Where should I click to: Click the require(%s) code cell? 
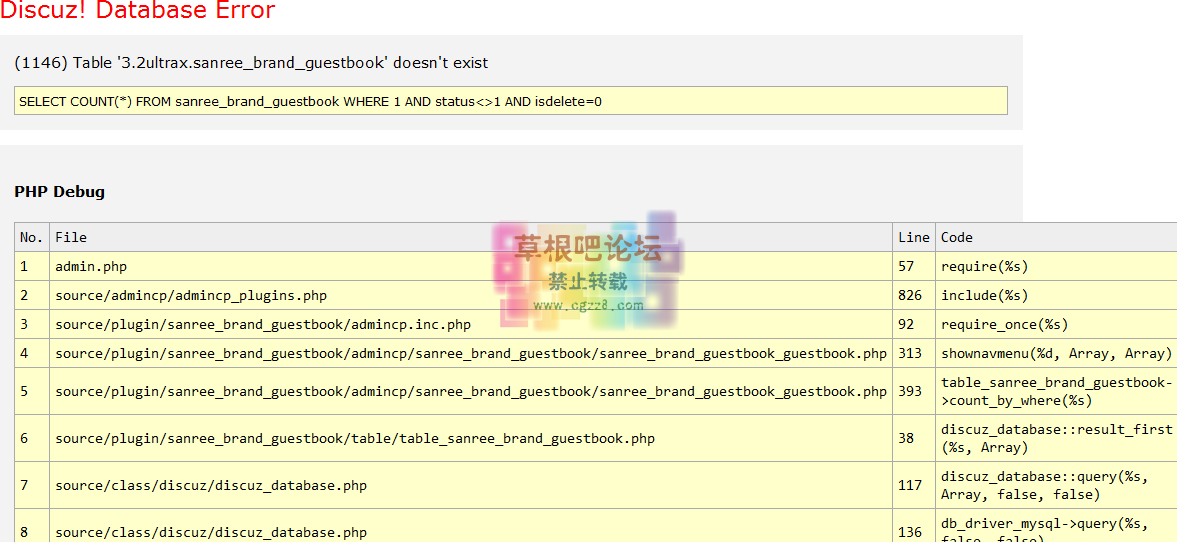(984, 267)
